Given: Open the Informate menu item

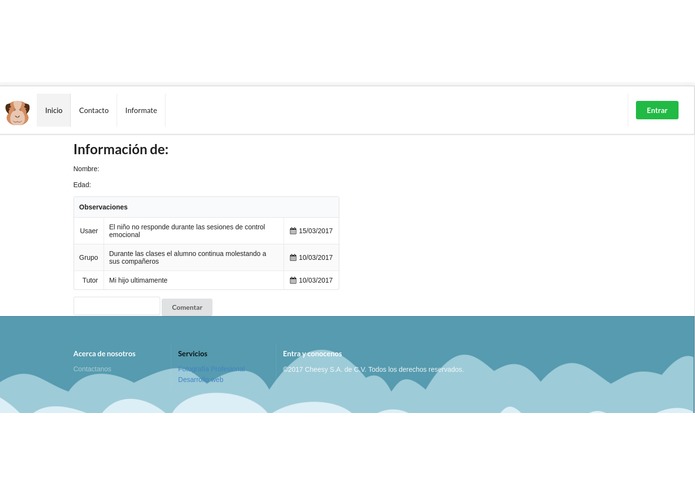Looking at the screenshot, I should tap(141, 110).
